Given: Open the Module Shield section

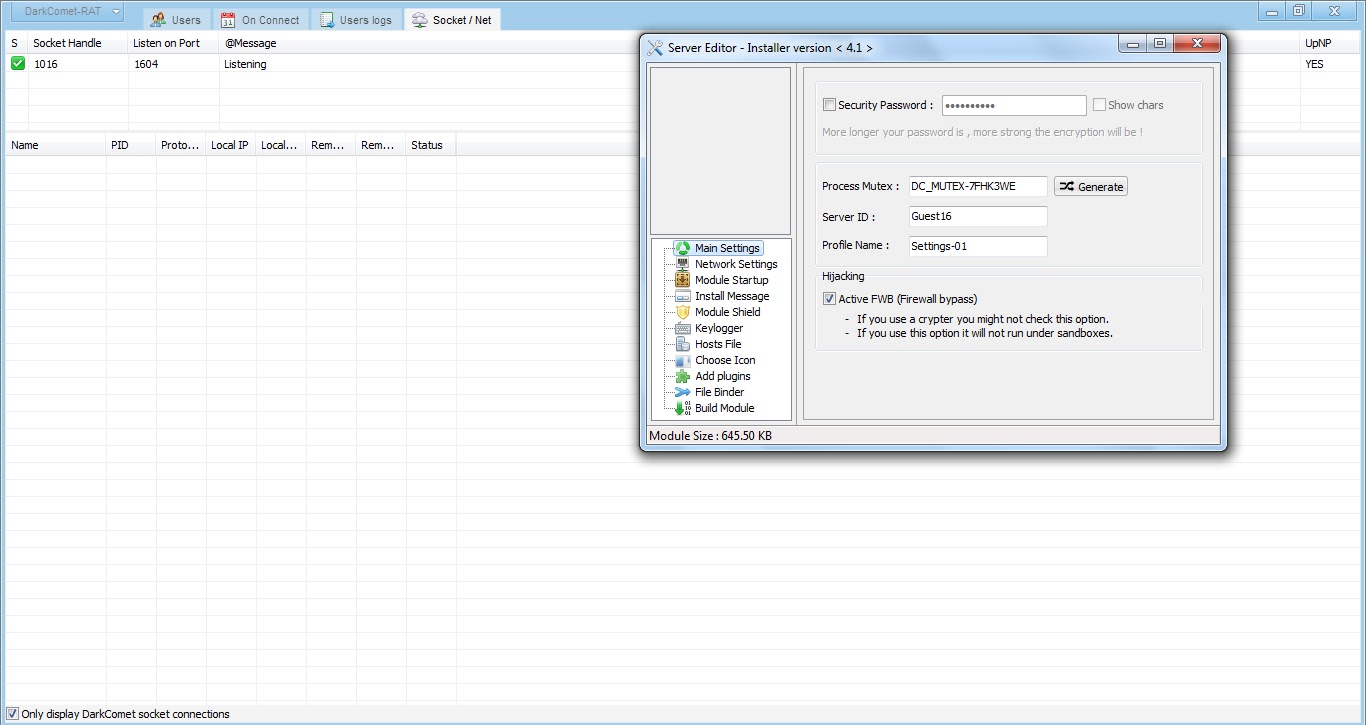Looking at the screenshot, I should 728,312.
